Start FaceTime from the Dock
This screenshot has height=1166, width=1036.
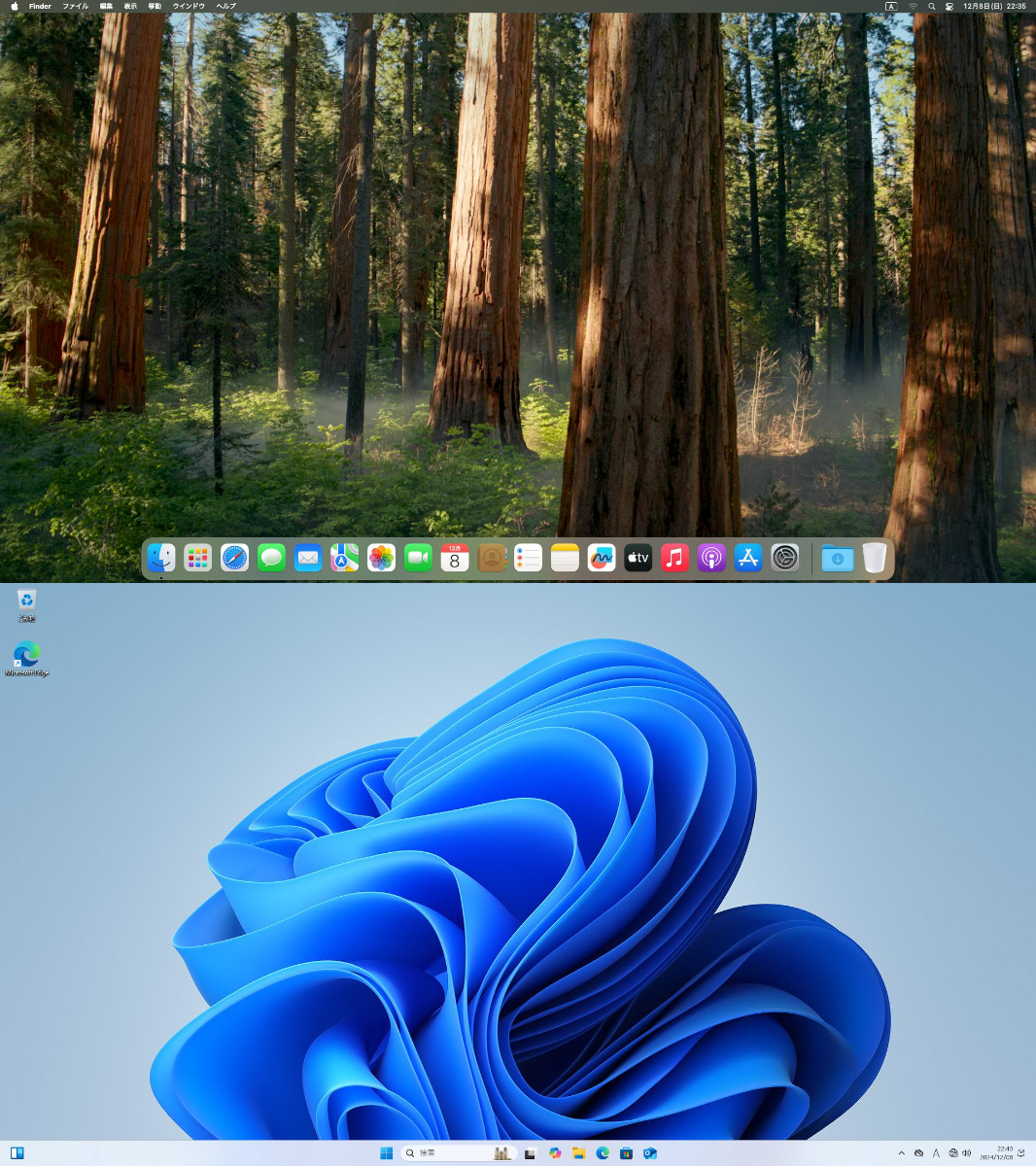418,558
